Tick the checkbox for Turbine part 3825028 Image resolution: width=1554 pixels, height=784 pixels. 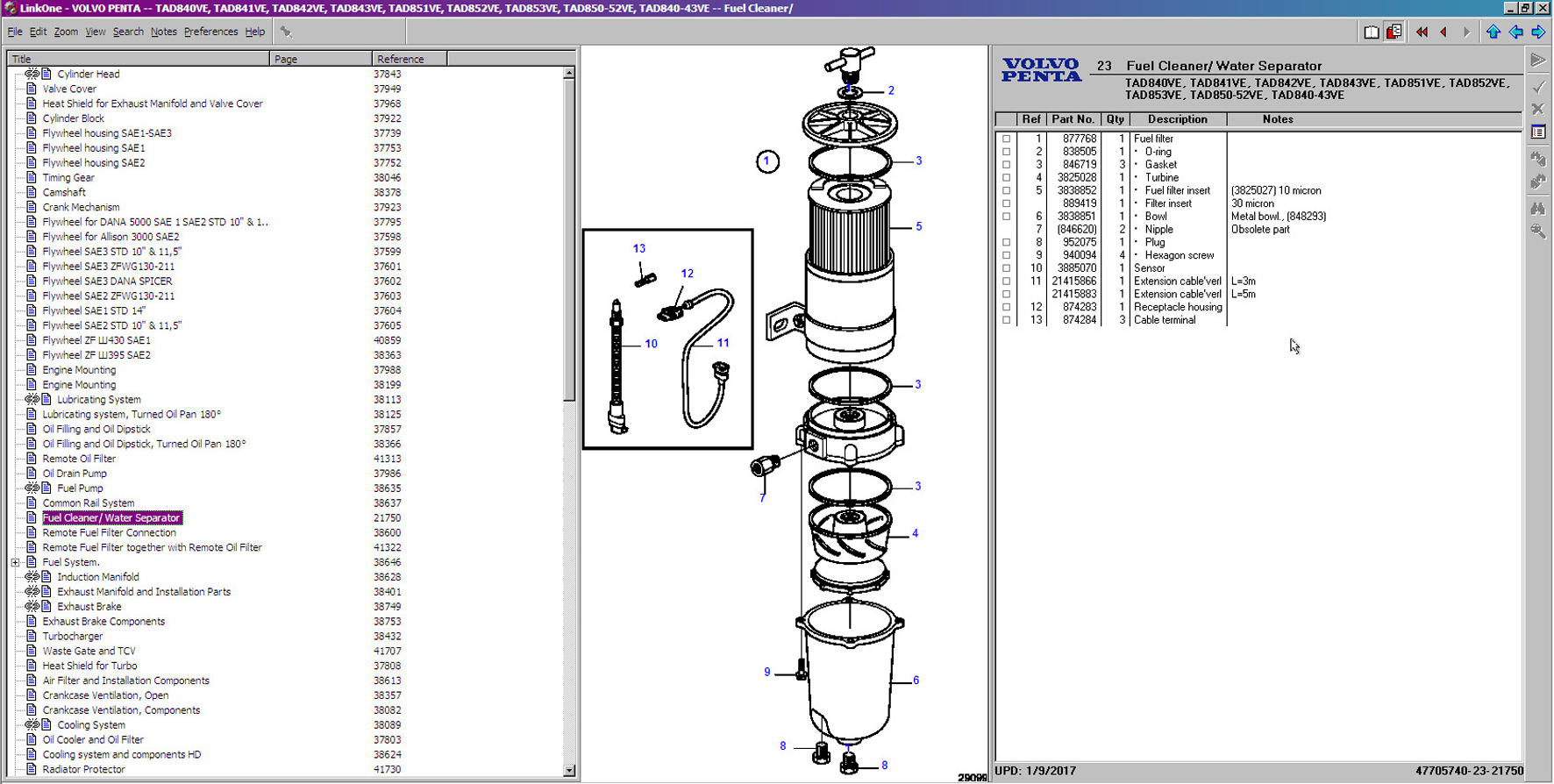point(1006,177)
